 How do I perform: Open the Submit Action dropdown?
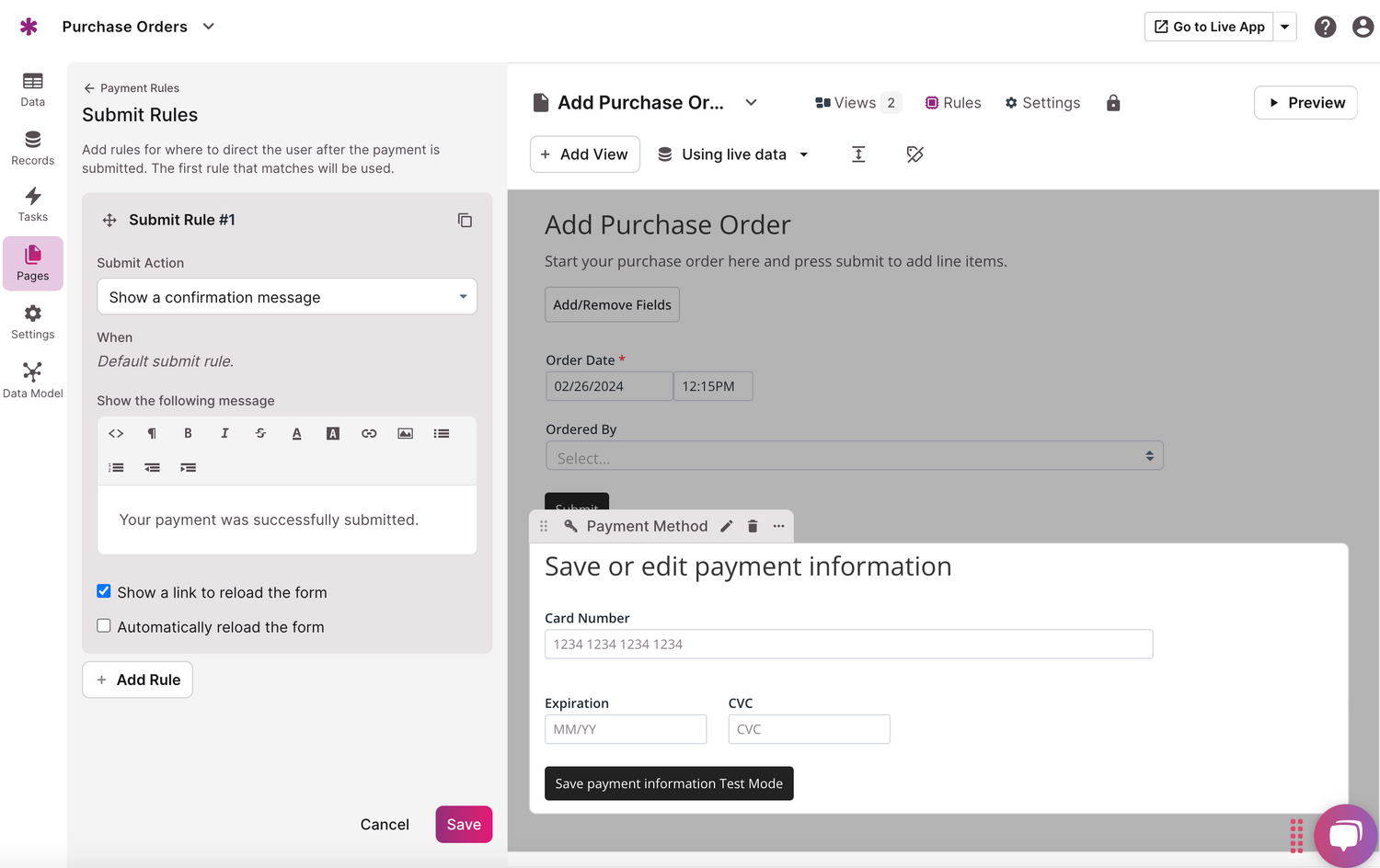point(286,296)
